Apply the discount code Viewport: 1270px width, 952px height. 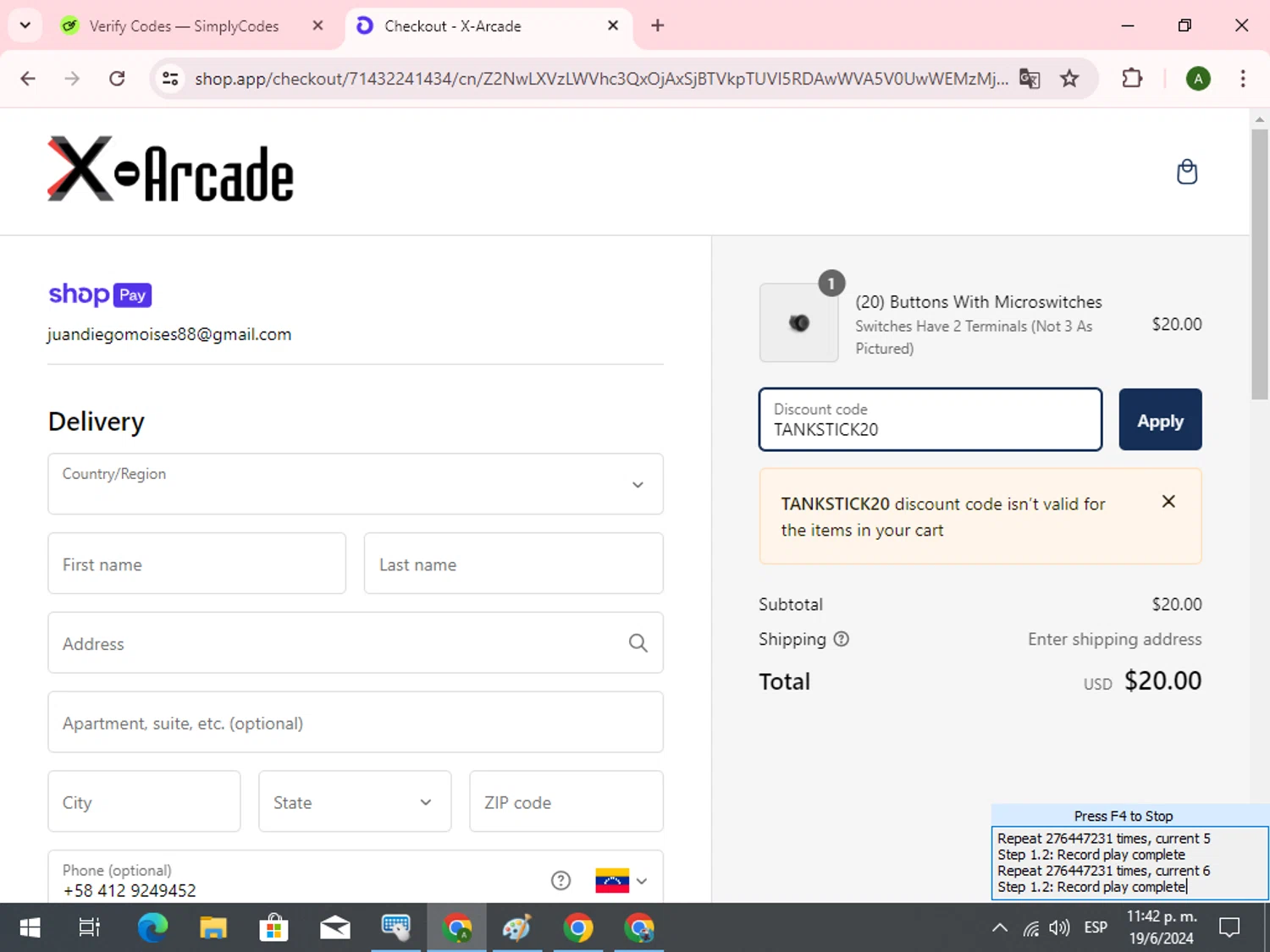[x=1160, y=420]
